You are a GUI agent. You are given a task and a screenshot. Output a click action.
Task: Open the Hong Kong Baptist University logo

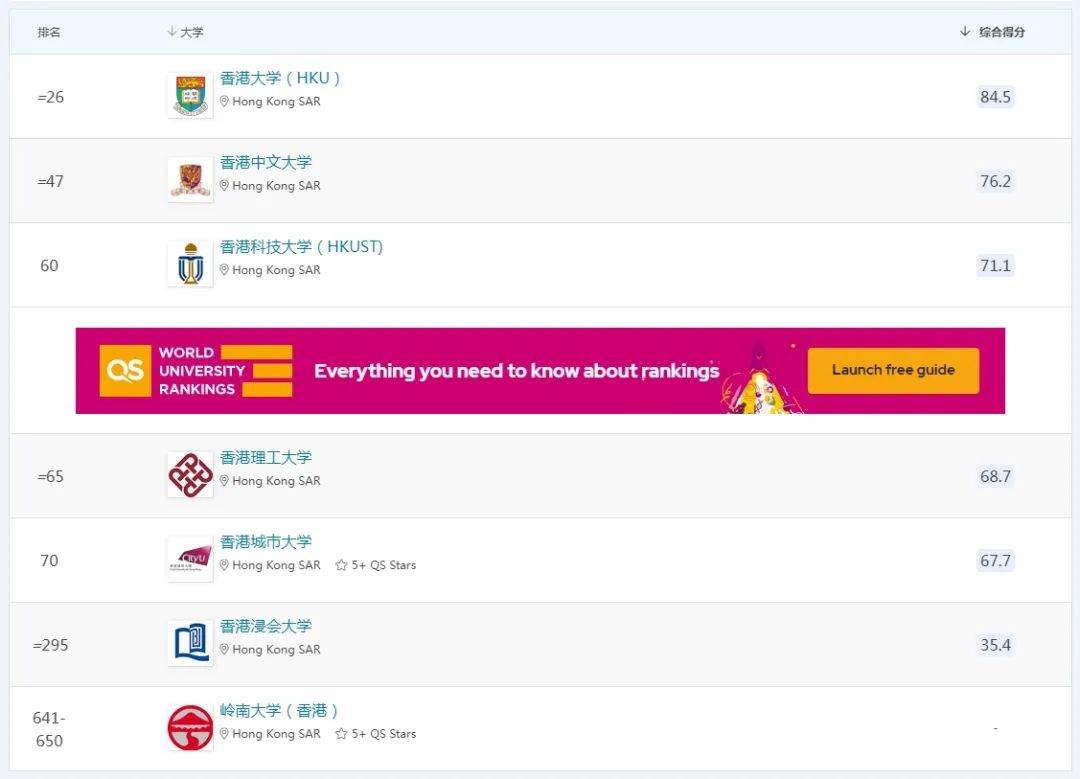click(191, 643)
